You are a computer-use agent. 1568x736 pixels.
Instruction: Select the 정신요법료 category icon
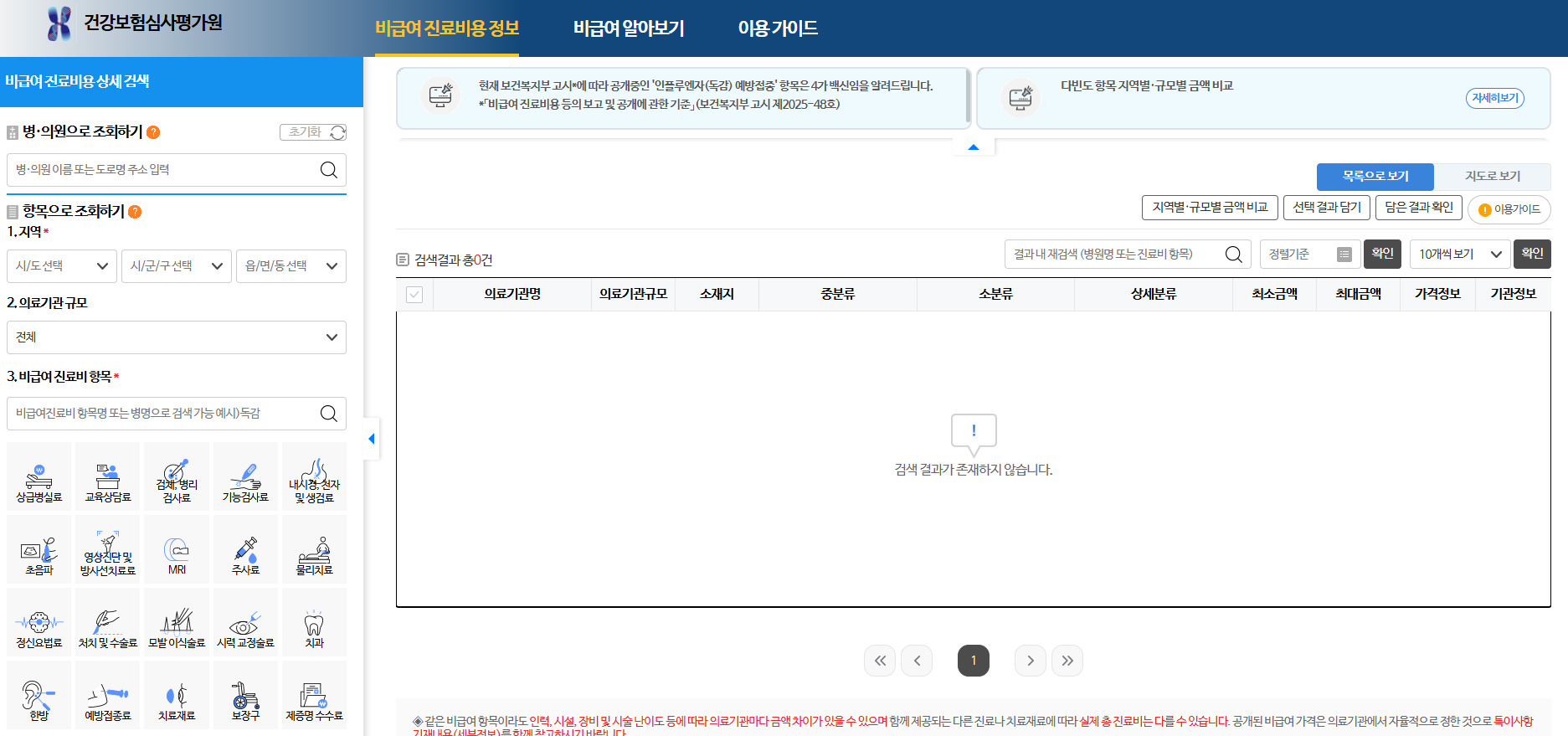click(39, 622)
